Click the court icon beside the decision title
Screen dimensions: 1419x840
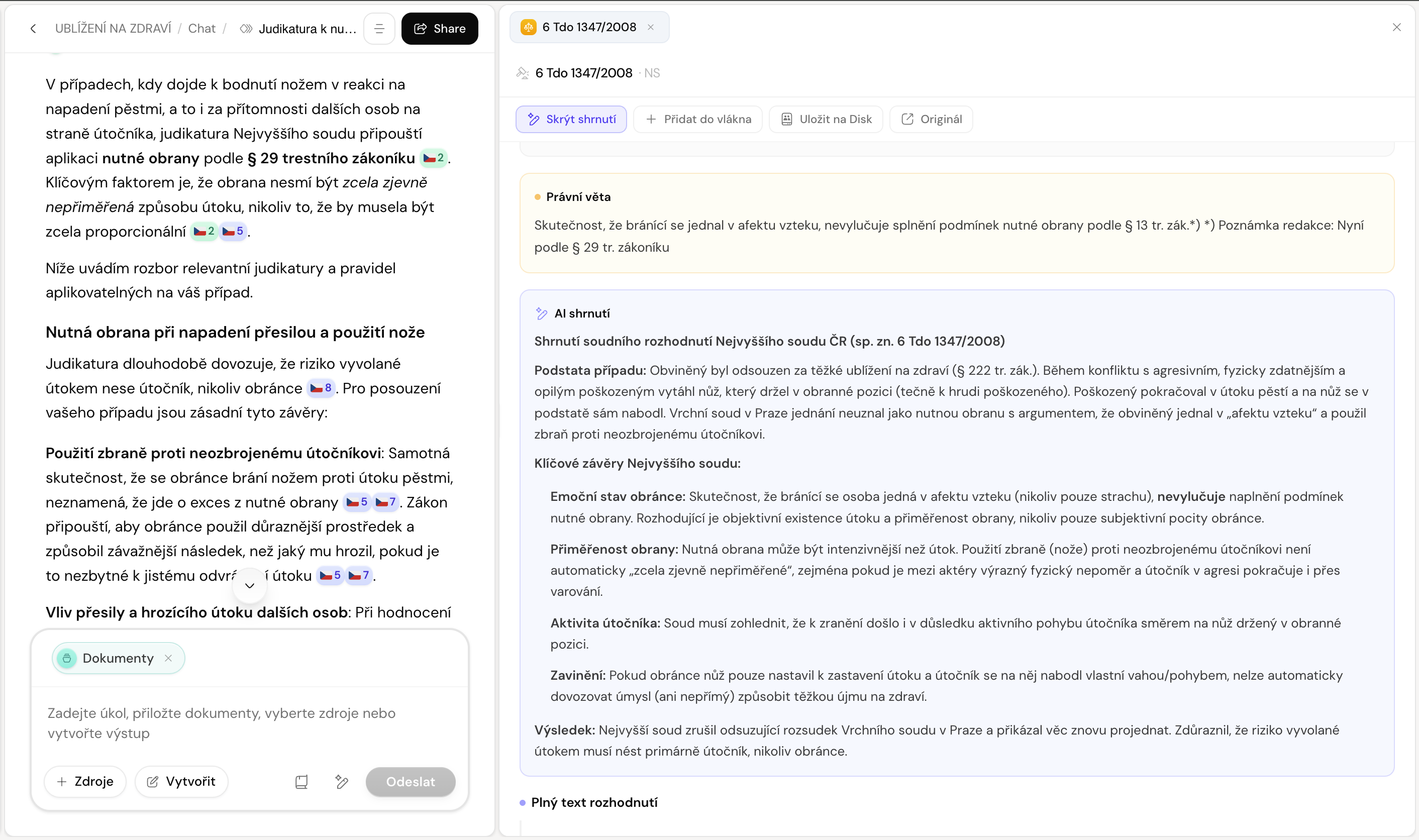coord(523,73)
